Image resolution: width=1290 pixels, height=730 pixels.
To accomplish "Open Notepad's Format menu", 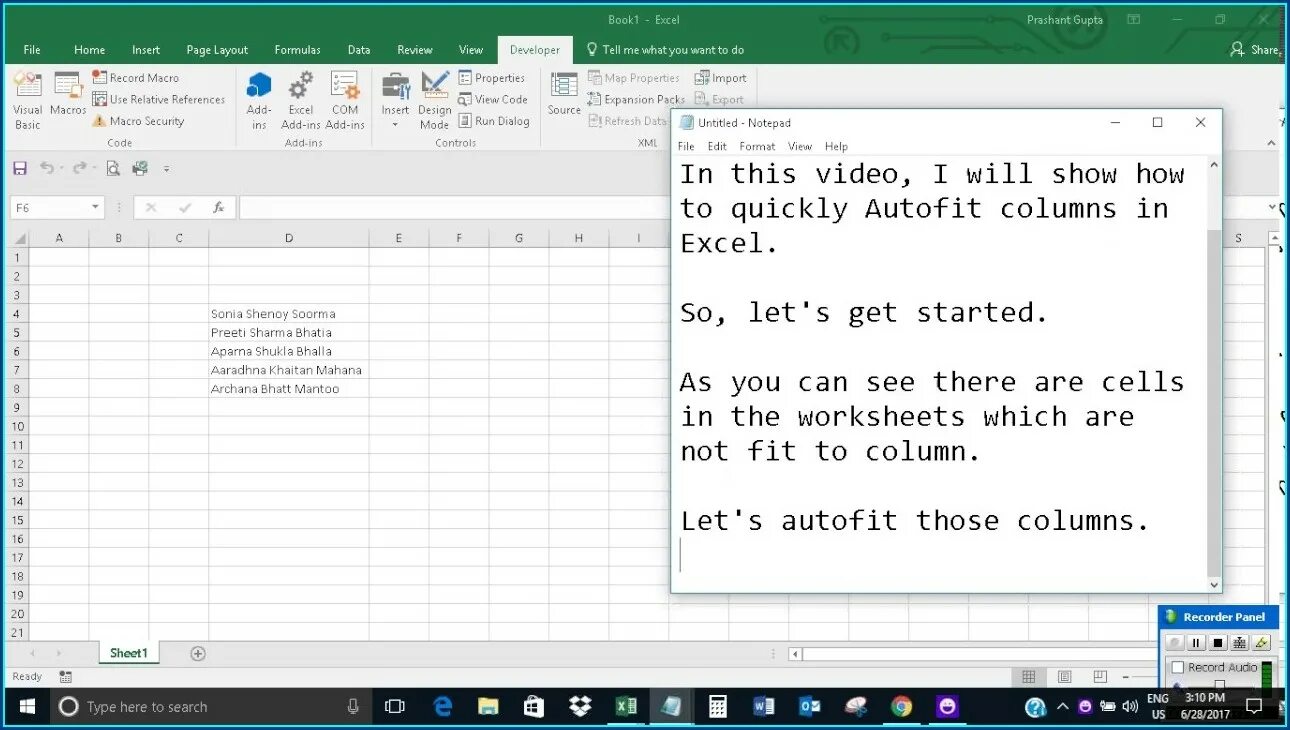I will [757, 146].
